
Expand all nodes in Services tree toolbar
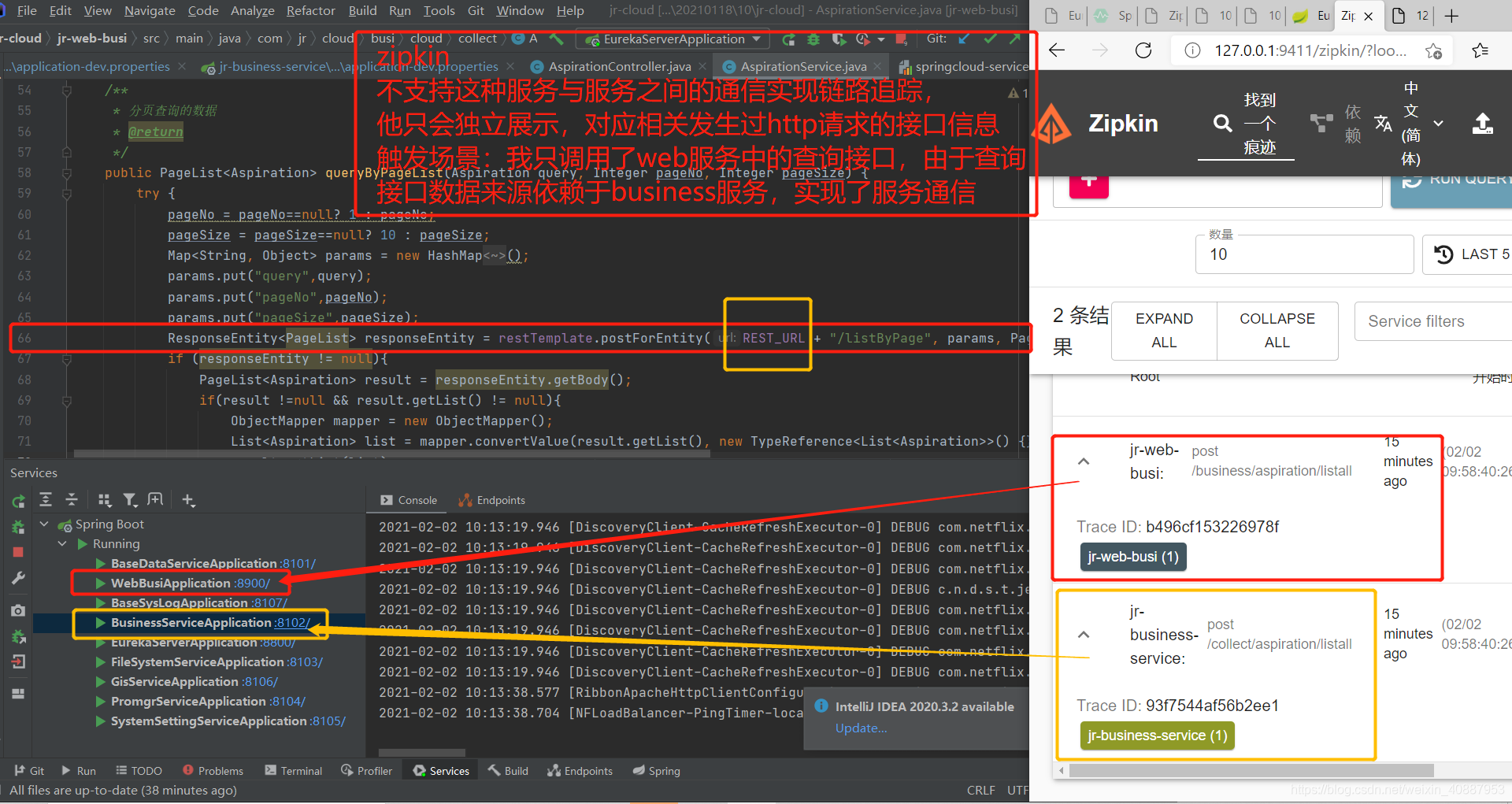46,499
